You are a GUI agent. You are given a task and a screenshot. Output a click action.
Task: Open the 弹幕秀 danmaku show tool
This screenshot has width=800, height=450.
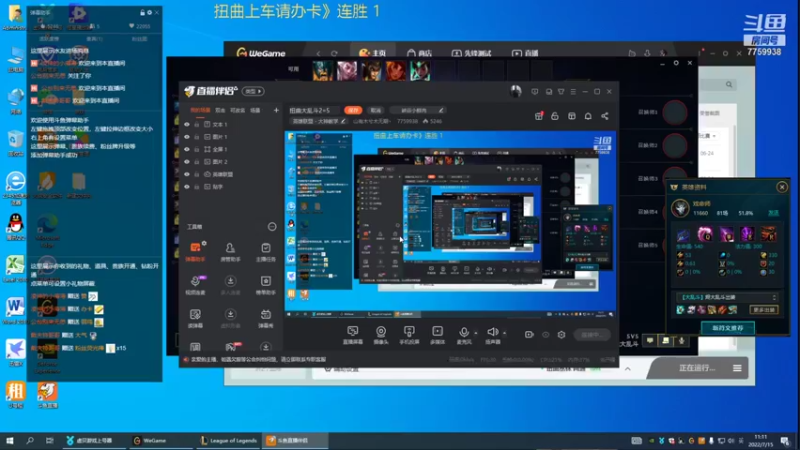coord(265,318)
